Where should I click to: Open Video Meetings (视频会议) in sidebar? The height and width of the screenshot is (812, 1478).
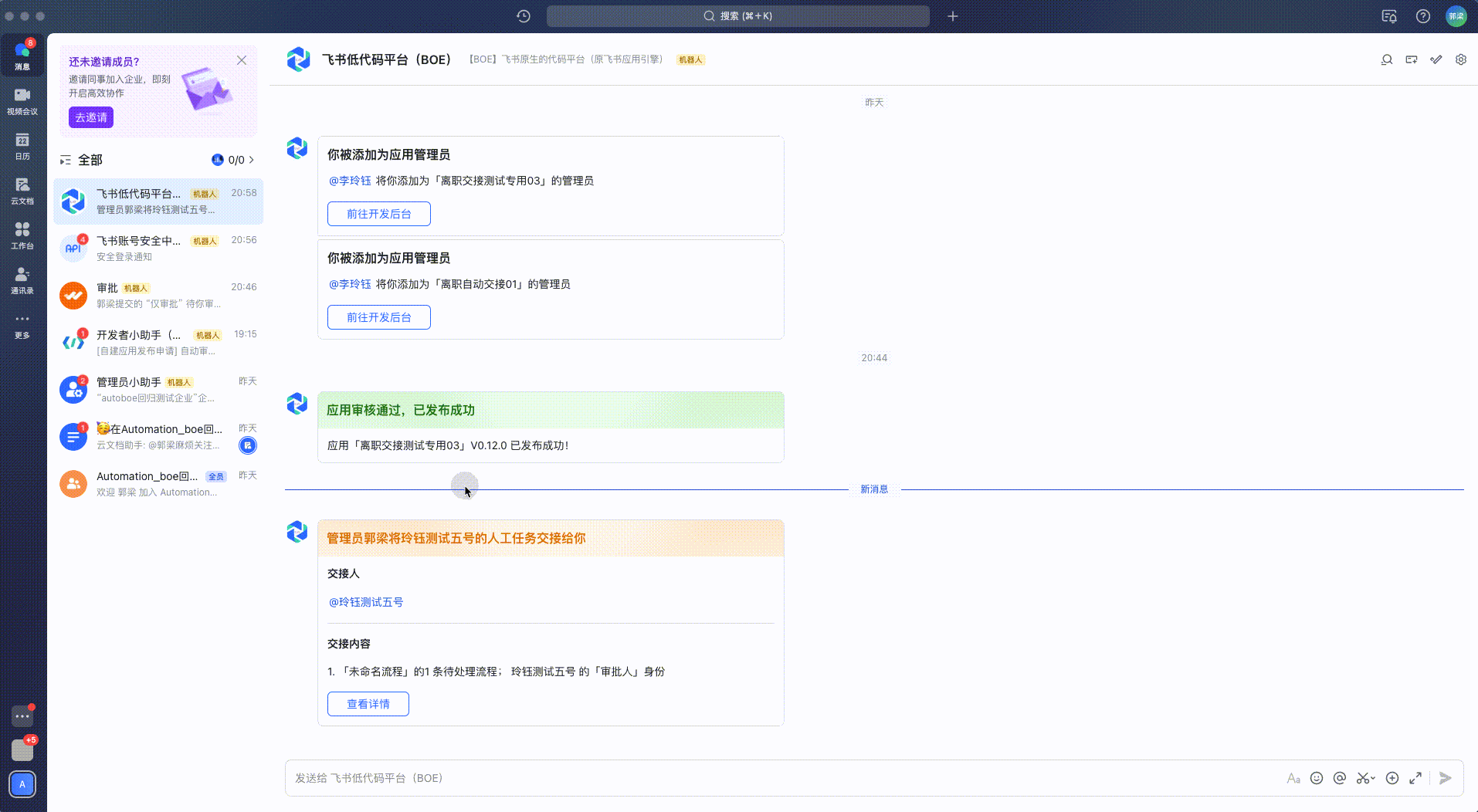tap(22, 101)
